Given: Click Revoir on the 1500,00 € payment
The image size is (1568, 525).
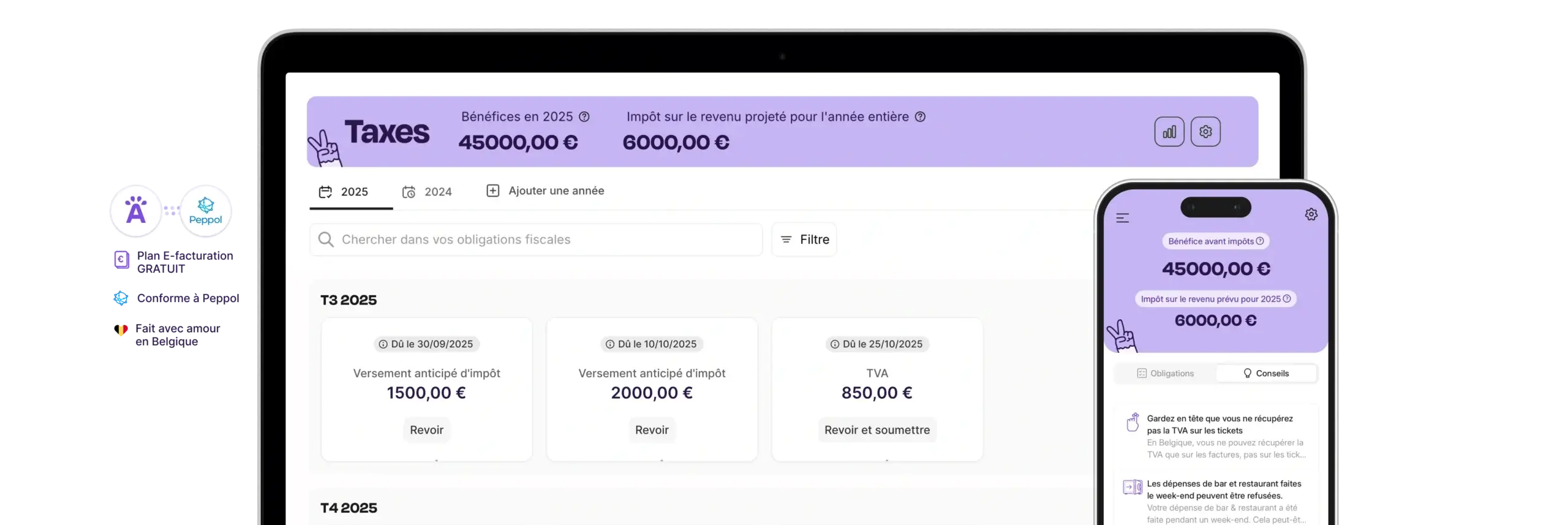Looking at the screenshot, I should (426, 430).
